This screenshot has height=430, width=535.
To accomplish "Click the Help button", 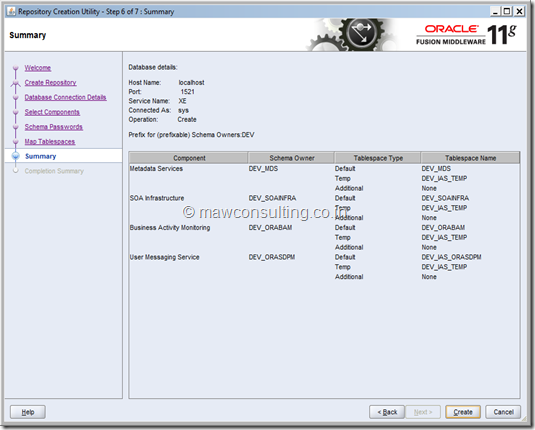I will click(28, 412).
